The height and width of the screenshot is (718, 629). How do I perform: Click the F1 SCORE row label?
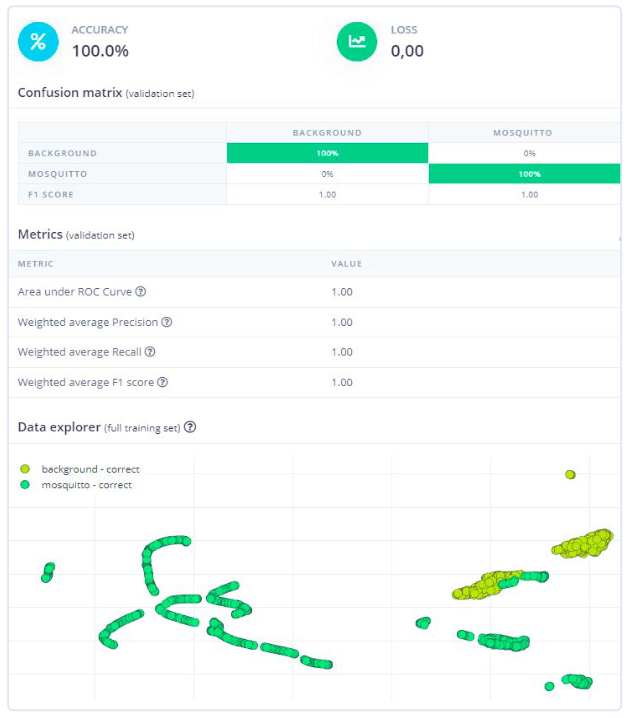tap(51, 195)
